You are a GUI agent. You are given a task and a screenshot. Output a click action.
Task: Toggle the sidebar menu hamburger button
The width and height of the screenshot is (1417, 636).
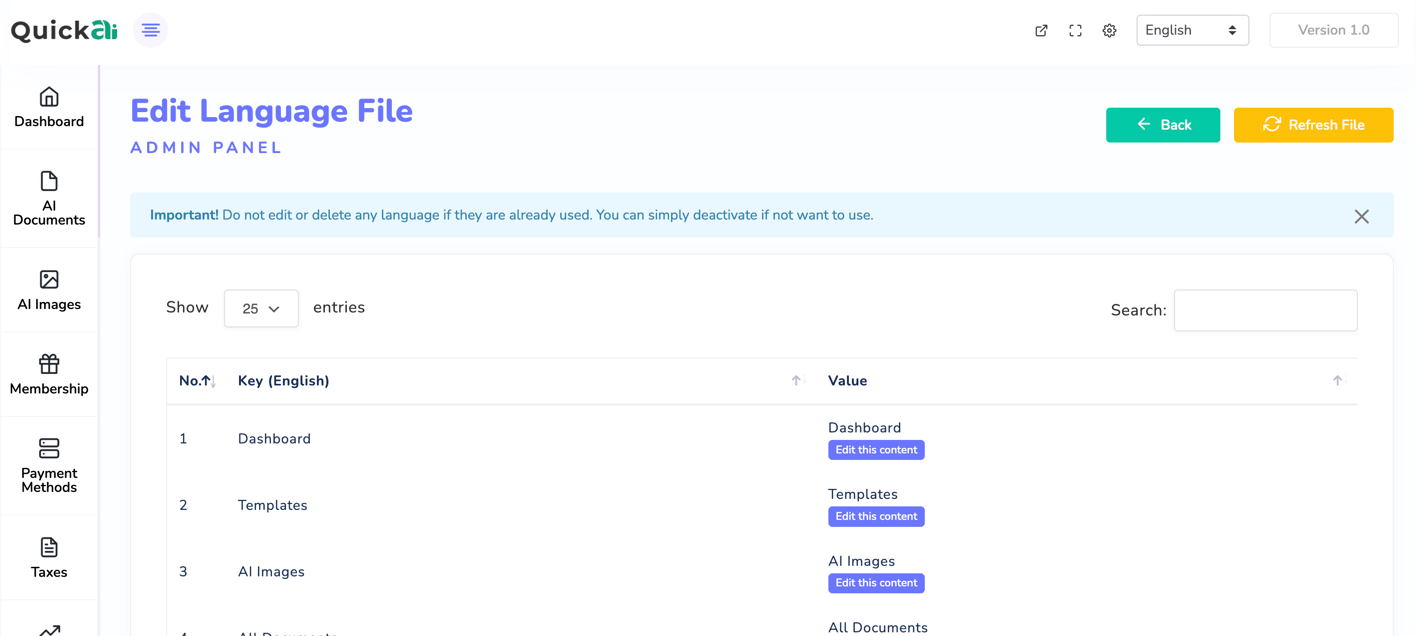[x=151, y=31]
